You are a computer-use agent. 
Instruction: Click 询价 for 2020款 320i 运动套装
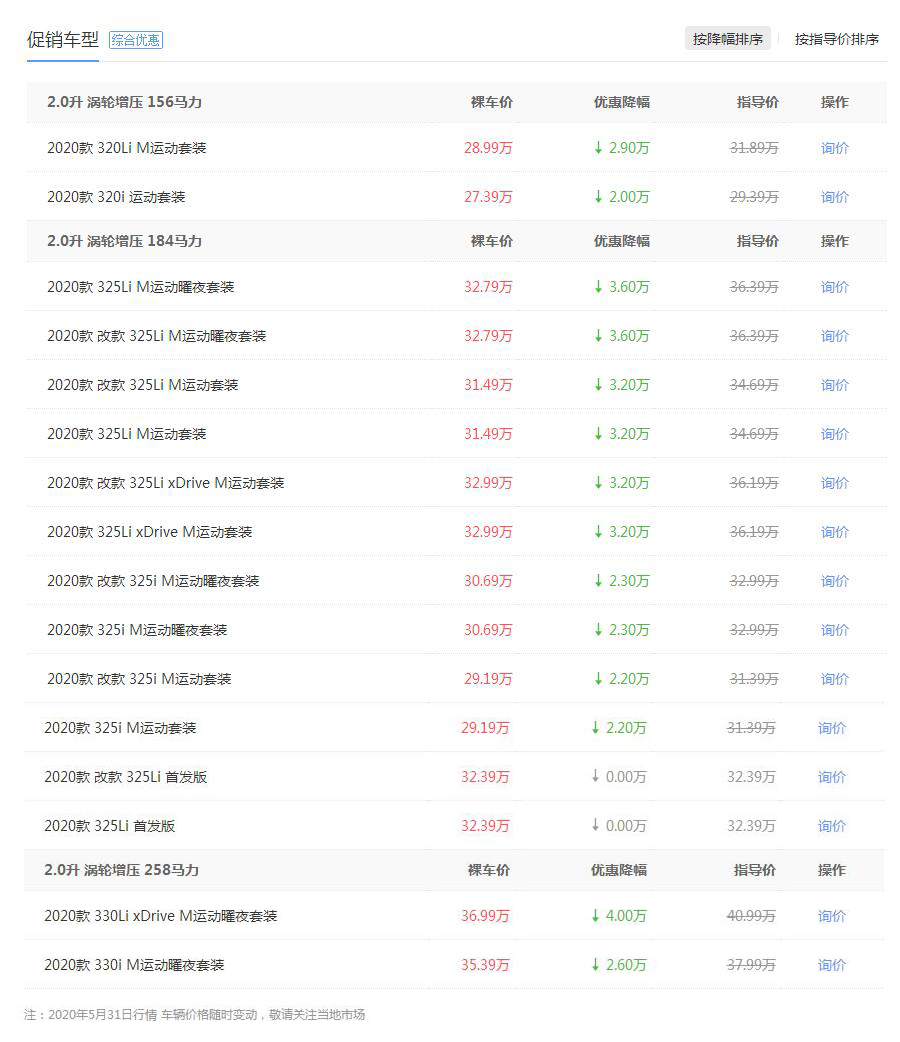[x=834, y=197]
